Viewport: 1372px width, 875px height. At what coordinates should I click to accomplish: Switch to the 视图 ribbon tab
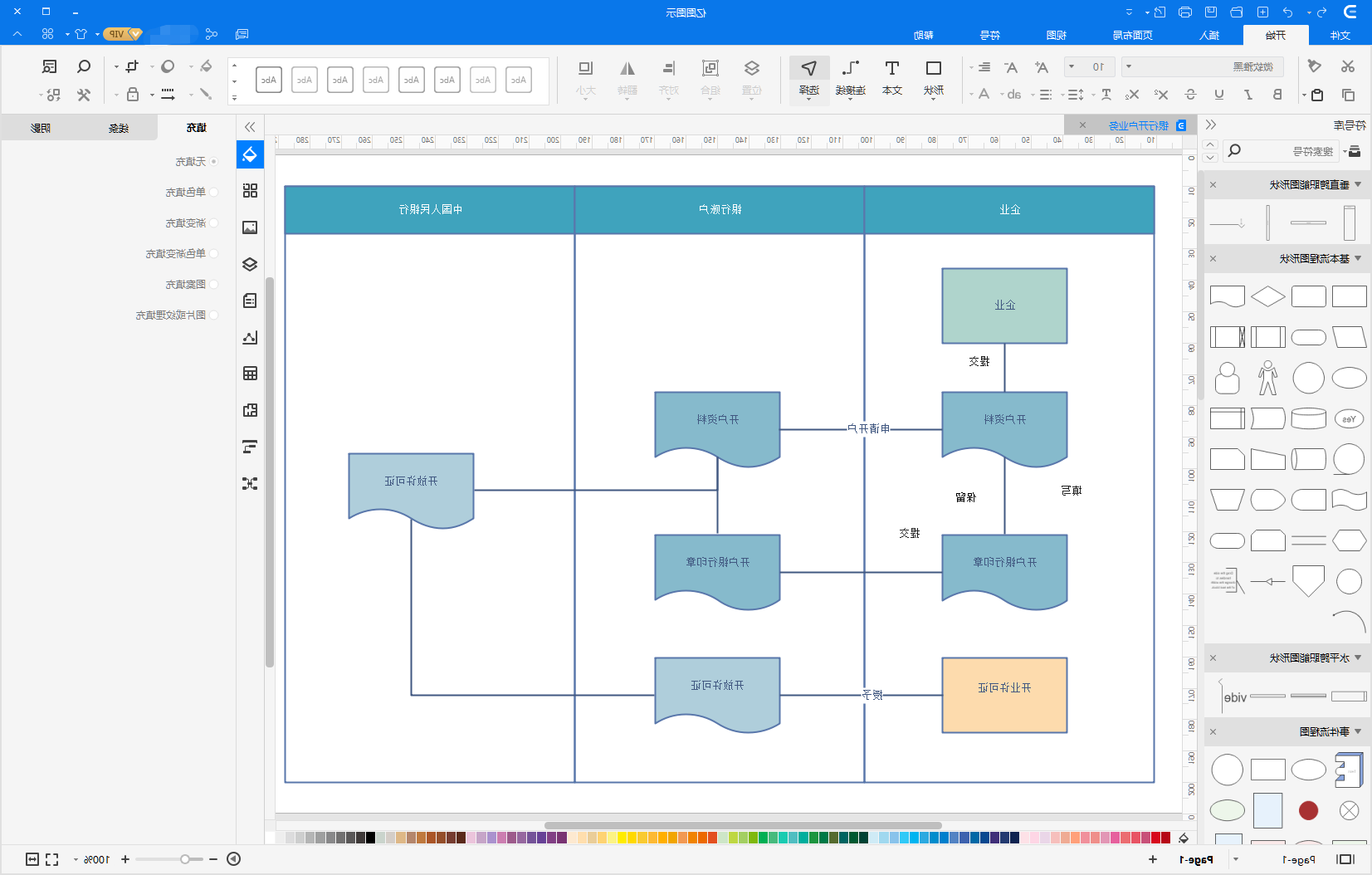[x=1057, y=35]
